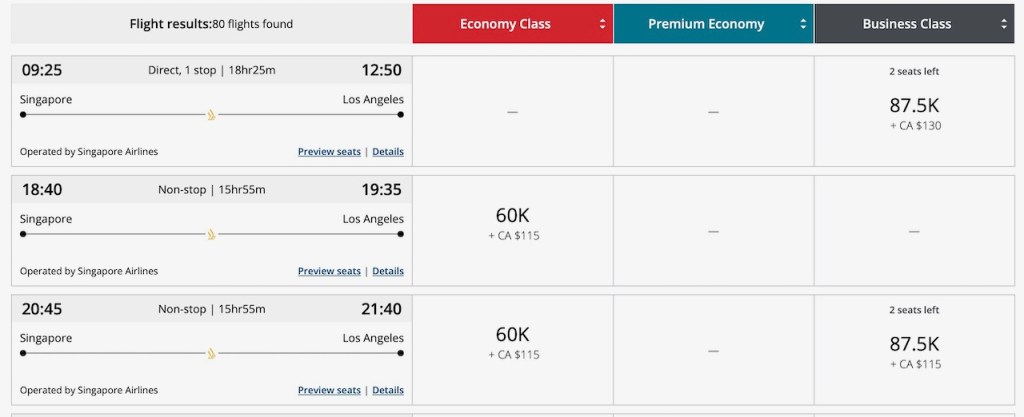This screenshot has height=417, width=1024.
Task: Click Singapore Airlines logo on the 20:45 flight
Action: coord(211,353)
